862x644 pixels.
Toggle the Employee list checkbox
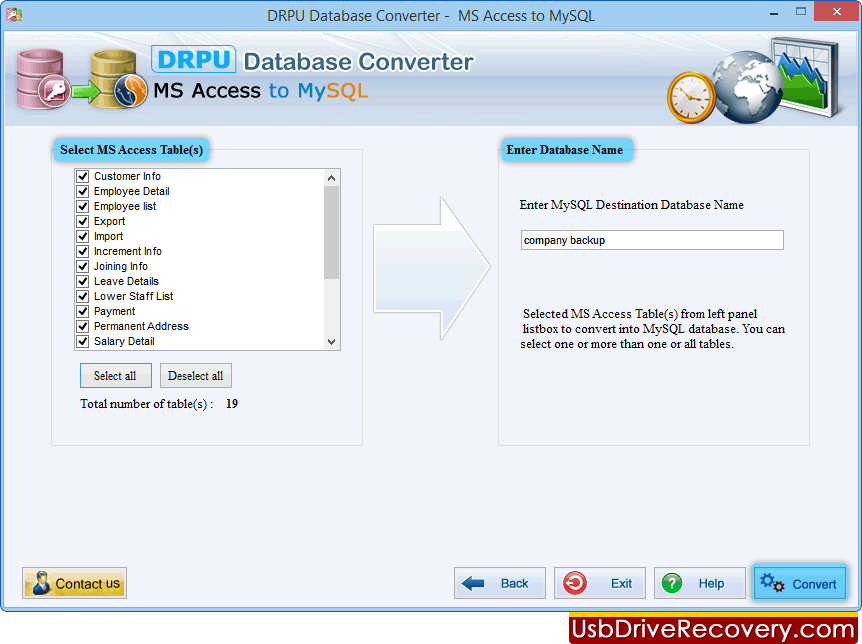click(x=82, y=206)
